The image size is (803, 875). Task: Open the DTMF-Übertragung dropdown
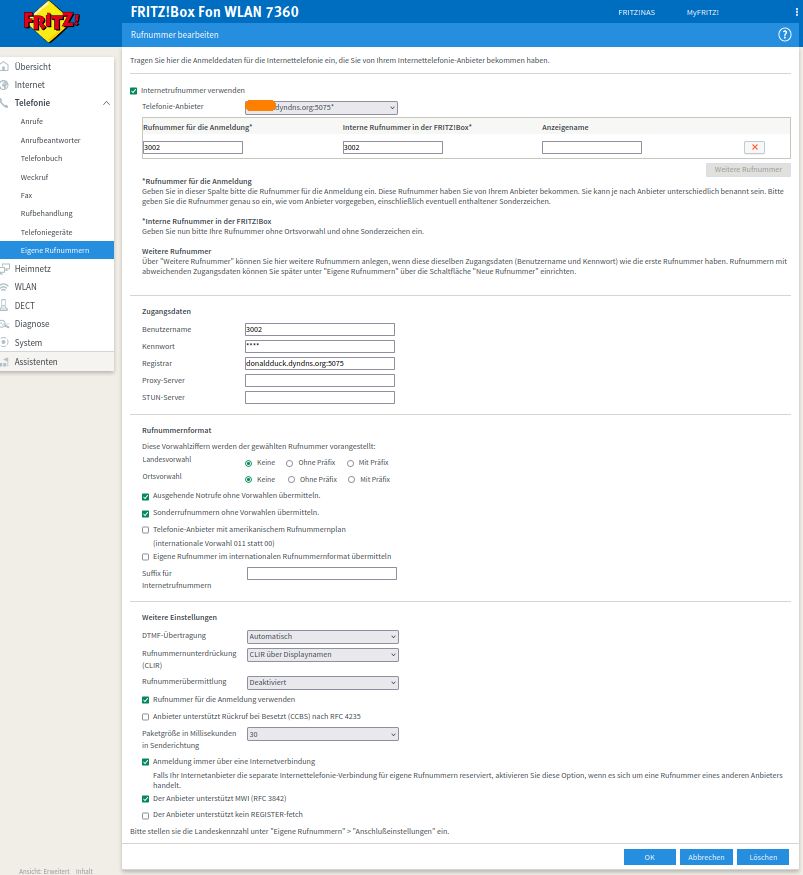click(321, 636)
